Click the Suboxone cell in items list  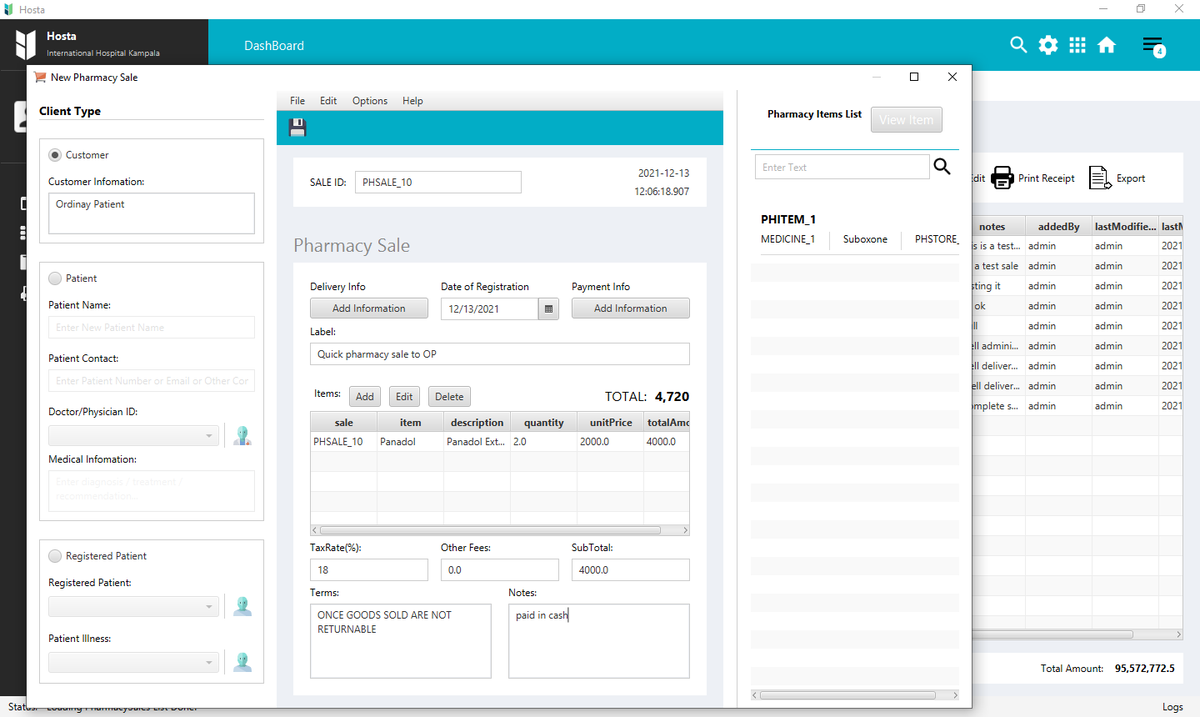point(865,239)
